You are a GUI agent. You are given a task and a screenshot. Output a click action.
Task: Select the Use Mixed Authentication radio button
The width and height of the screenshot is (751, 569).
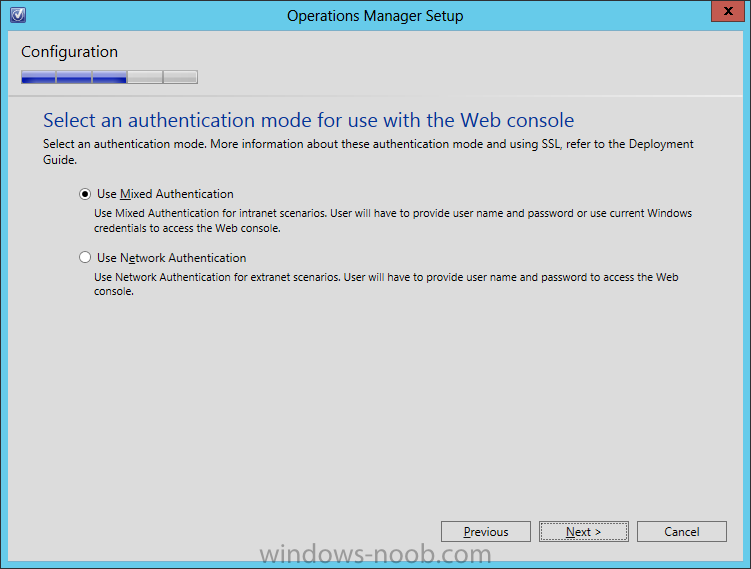pos(85,194)
